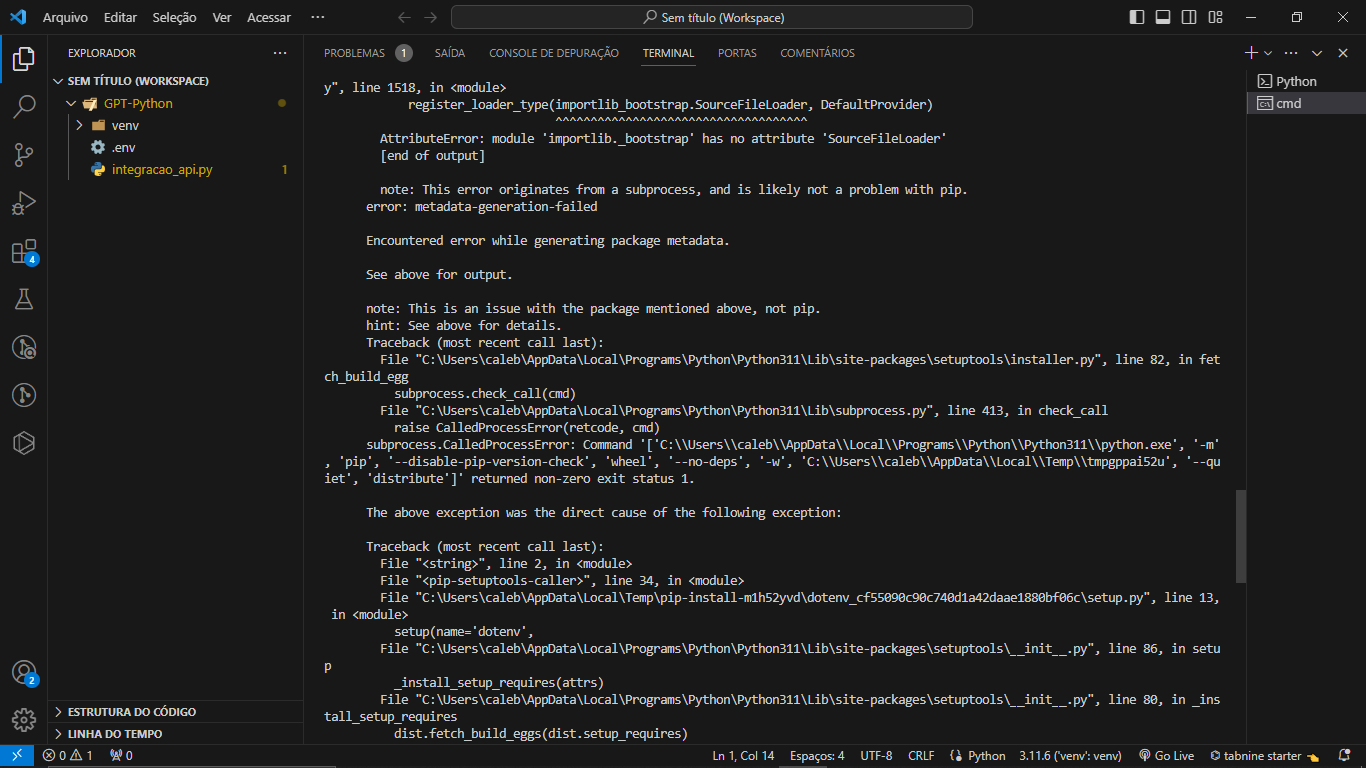Open the .env file
This screenshot has height=768, width=1366.
click(176, 147)
